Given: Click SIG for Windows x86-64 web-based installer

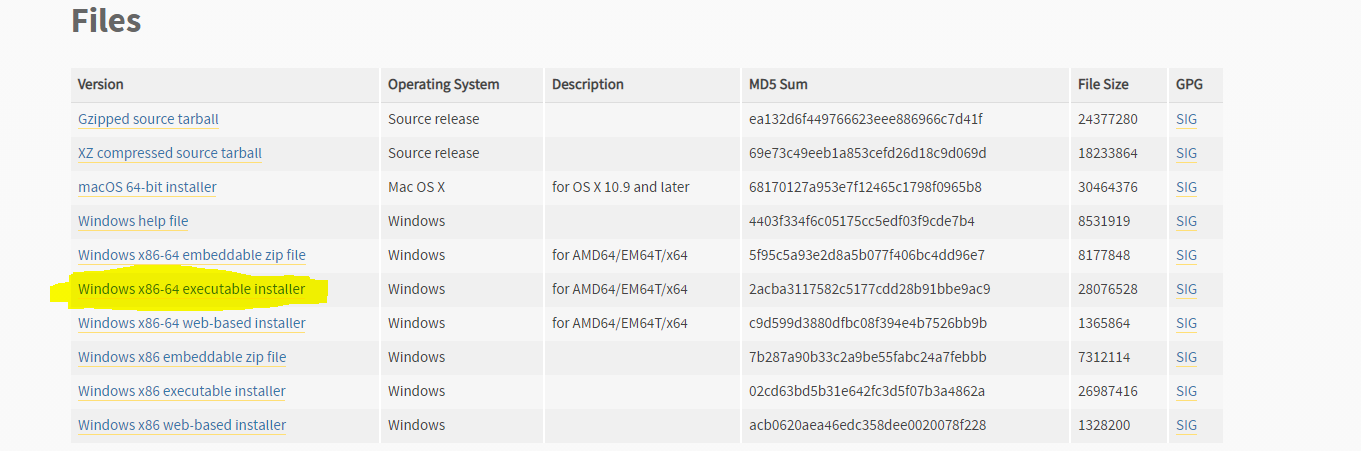Looking at the screenshot, I should pyautogui.click(x=1186, y=323).
